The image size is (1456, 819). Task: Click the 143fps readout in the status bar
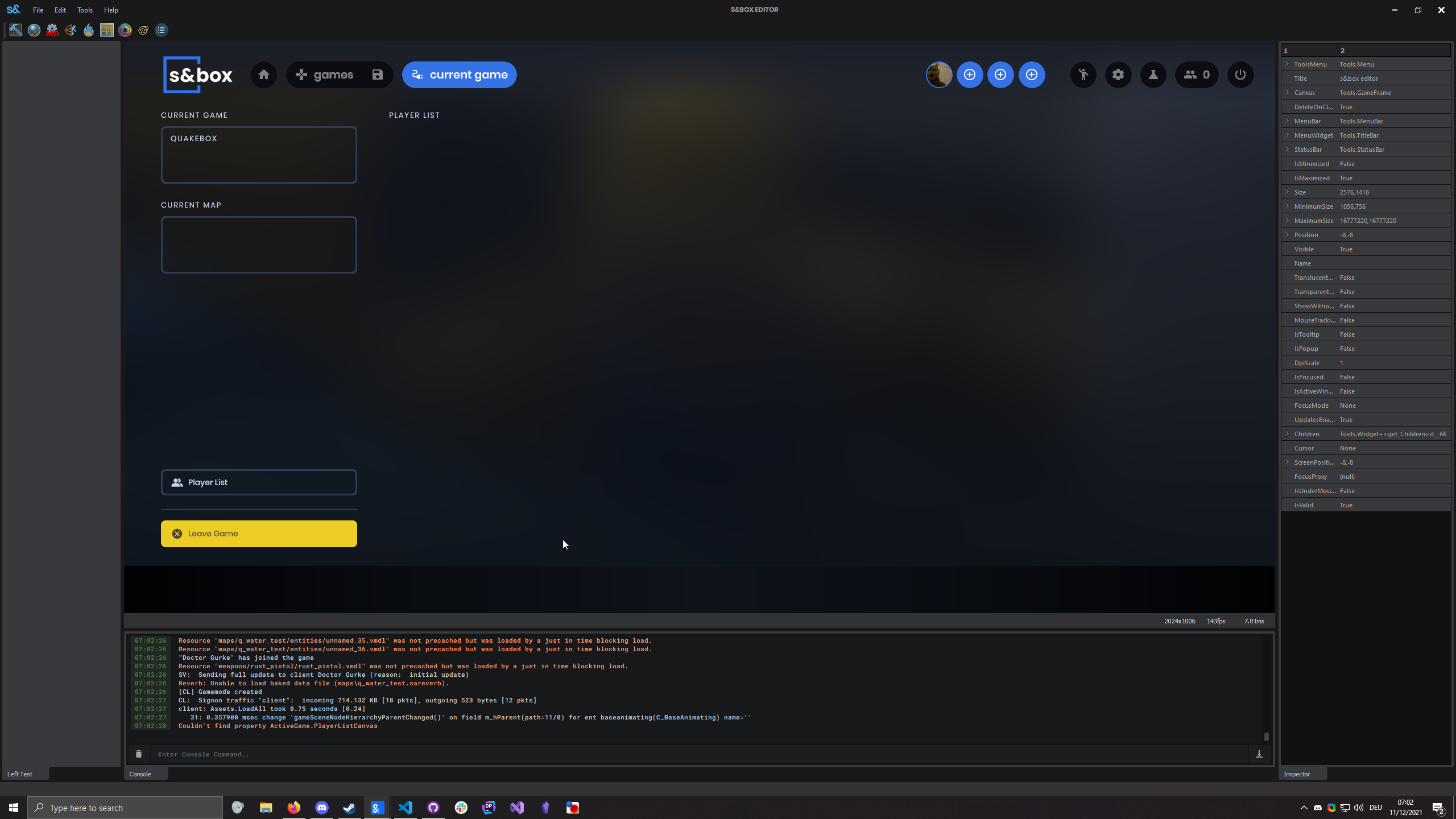pos(1216,621)
